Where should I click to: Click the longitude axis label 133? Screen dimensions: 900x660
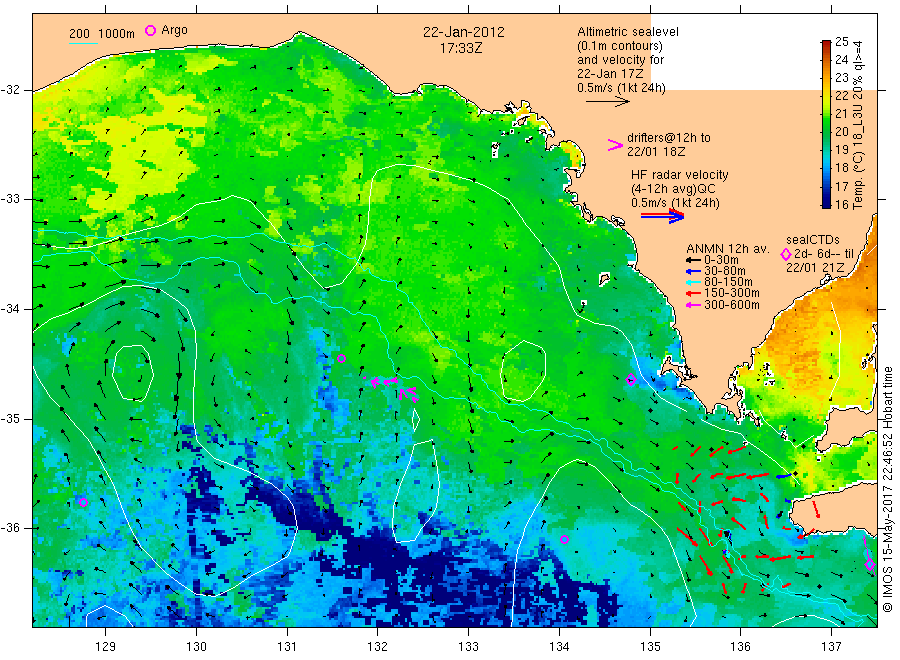468,647
